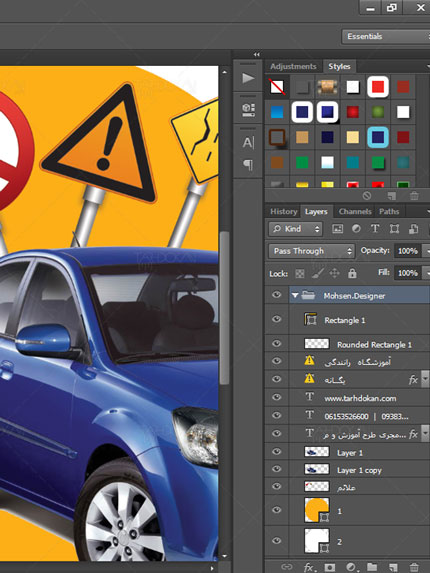Open the Pass Through blend mode dropdown
Image resolution: width=430 pixels, height=573 pixels.
coord(312,251)
